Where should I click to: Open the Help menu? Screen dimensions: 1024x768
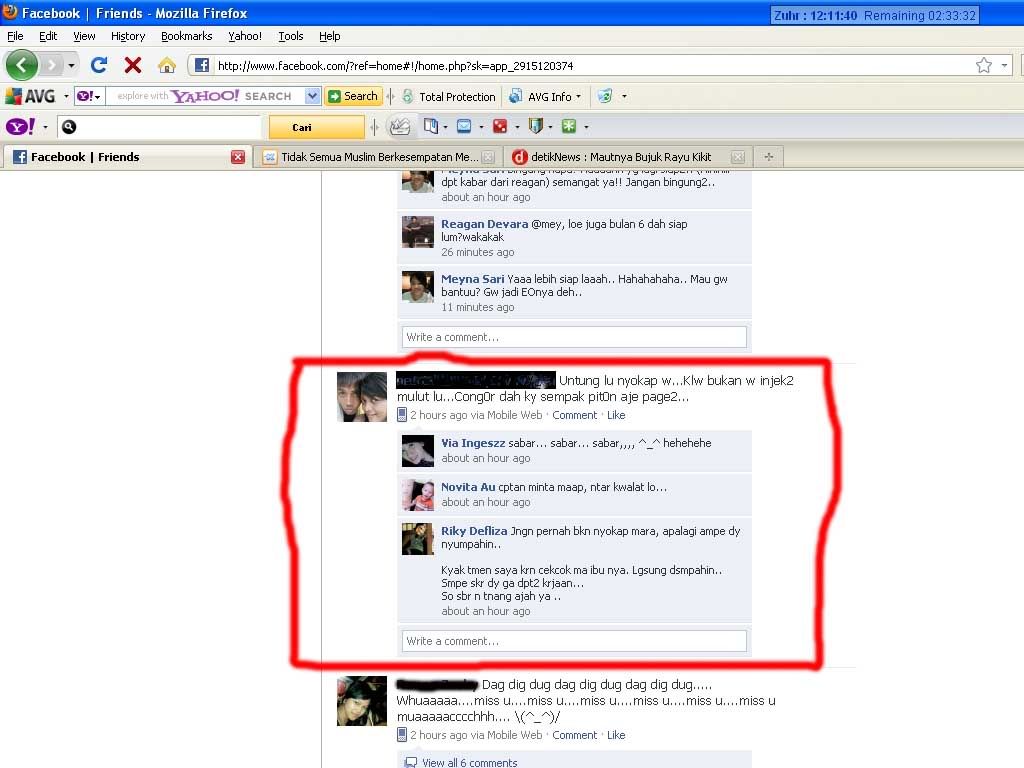(x=330, y=36)
